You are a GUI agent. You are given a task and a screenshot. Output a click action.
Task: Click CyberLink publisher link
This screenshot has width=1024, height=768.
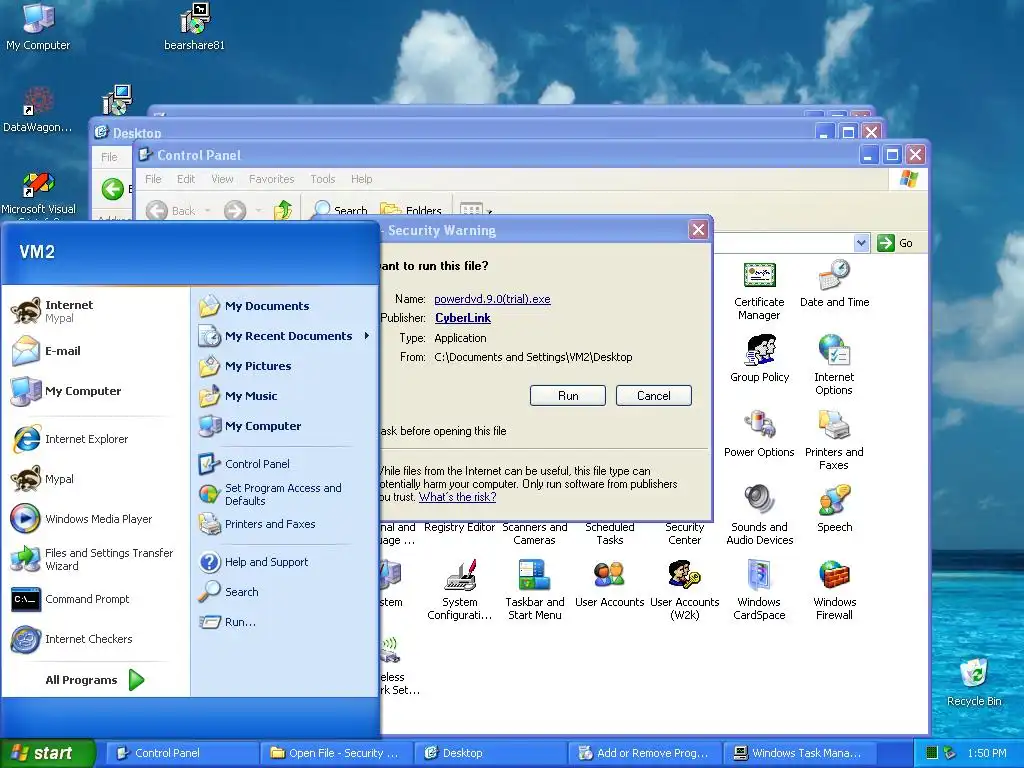click(x=463, y=318)
